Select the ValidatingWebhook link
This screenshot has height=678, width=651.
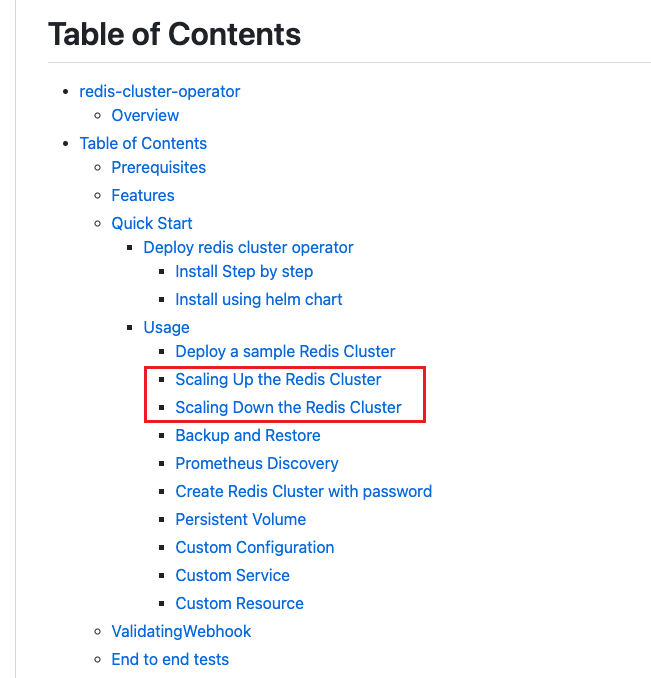[x=181, y=631]
